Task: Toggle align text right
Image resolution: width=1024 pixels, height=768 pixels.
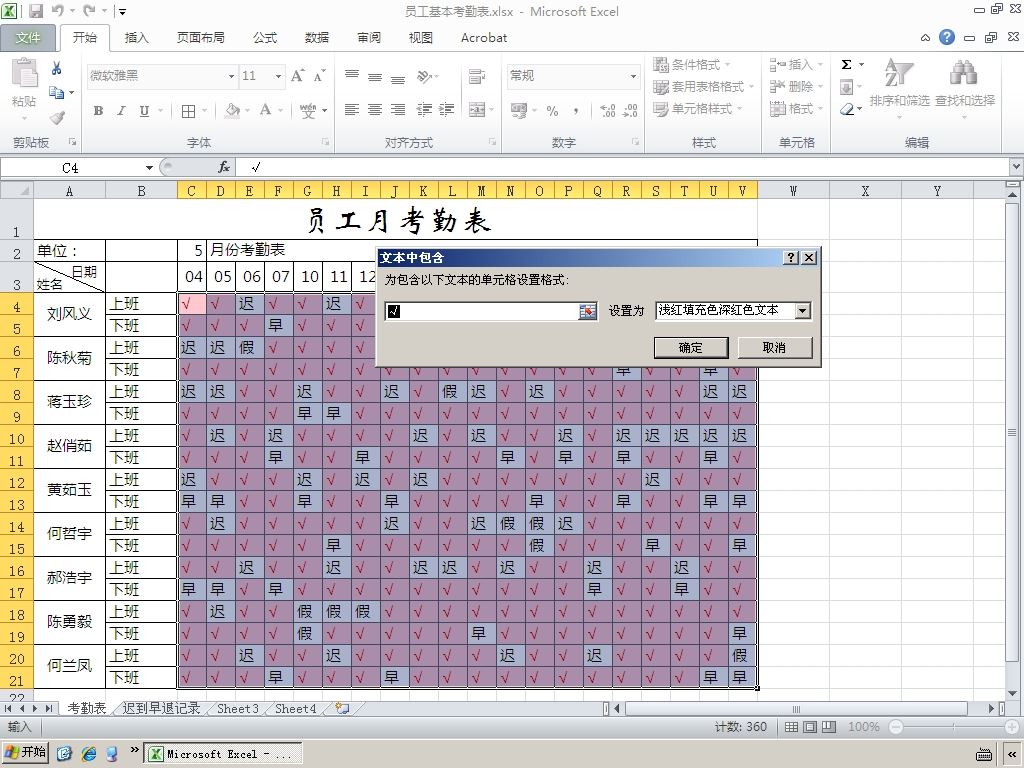Action: click(x=398, y=110)
